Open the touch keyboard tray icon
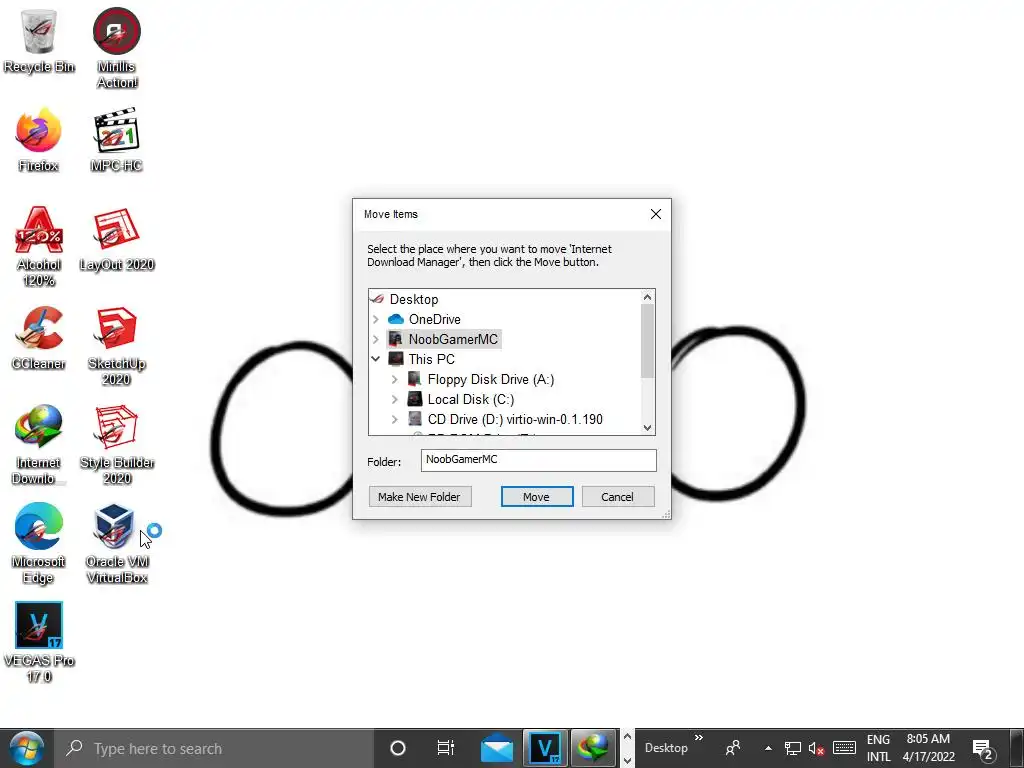The image size is (1024, 768). click(x=844, y=747)
